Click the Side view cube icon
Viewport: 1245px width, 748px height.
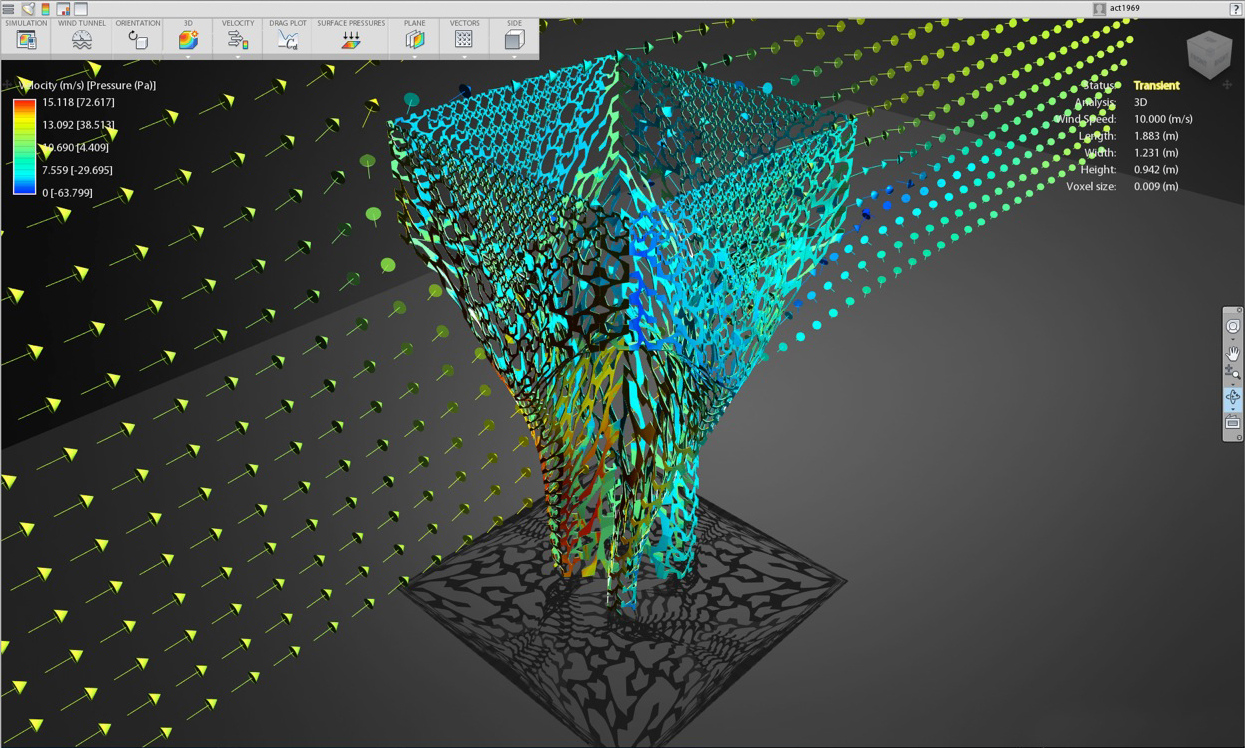pos(514,40)
